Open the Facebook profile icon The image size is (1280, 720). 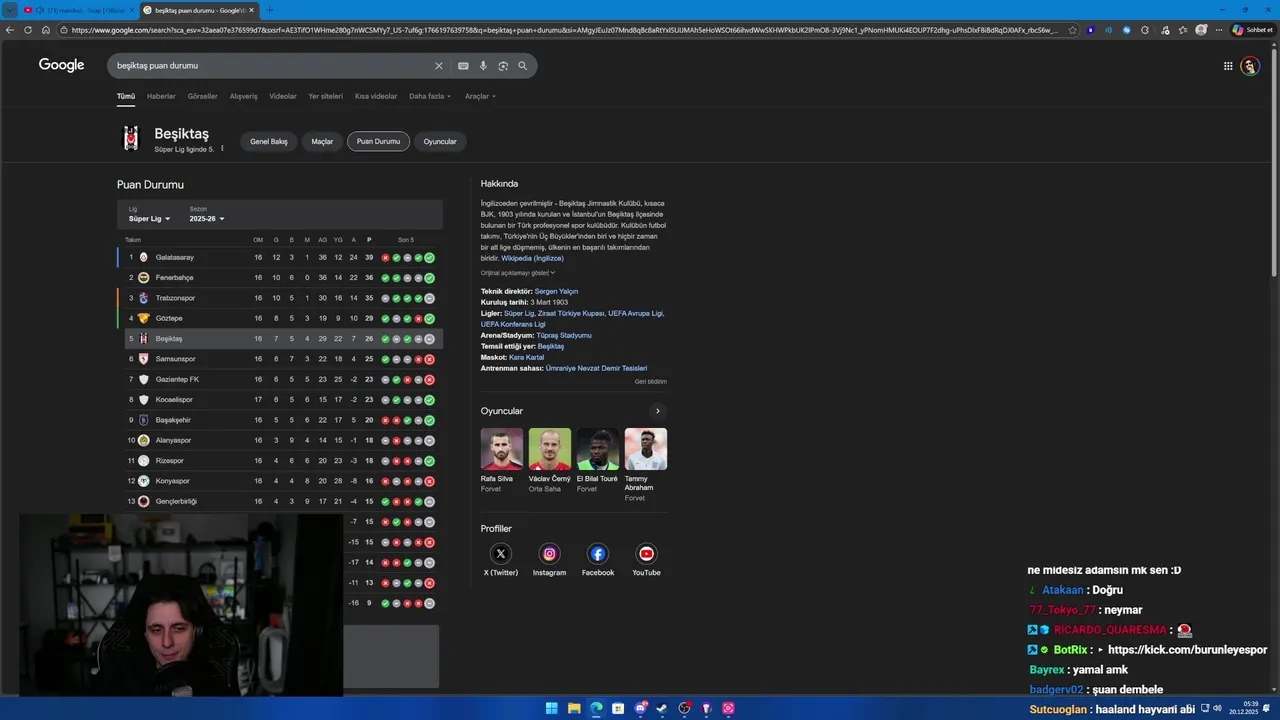click(598, 553)
